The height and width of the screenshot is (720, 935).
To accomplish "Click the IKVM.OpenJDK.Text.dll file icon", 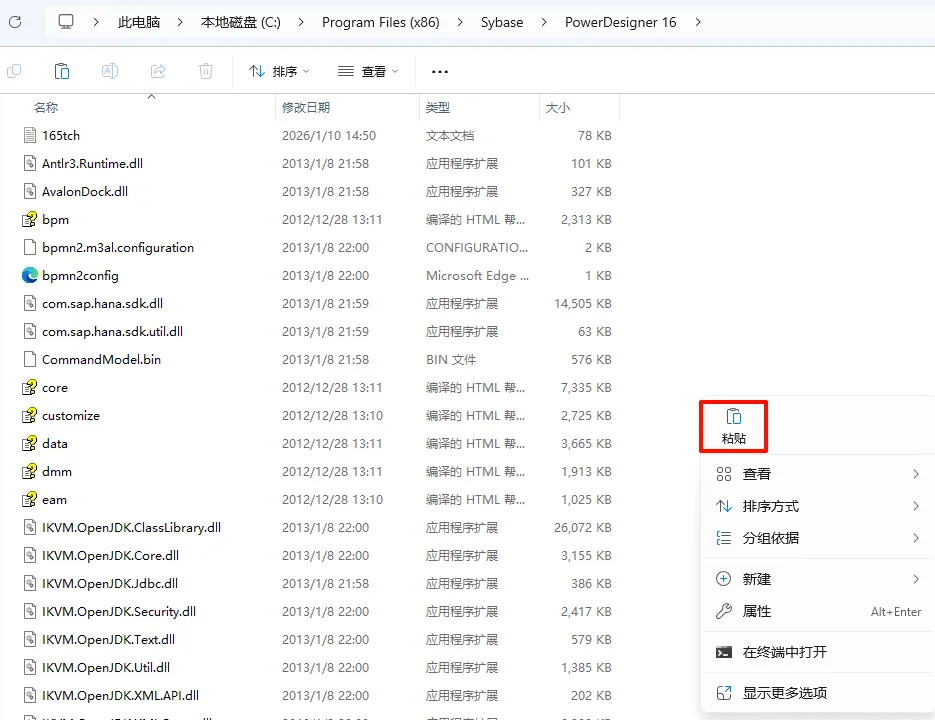I will pos(30,639).
